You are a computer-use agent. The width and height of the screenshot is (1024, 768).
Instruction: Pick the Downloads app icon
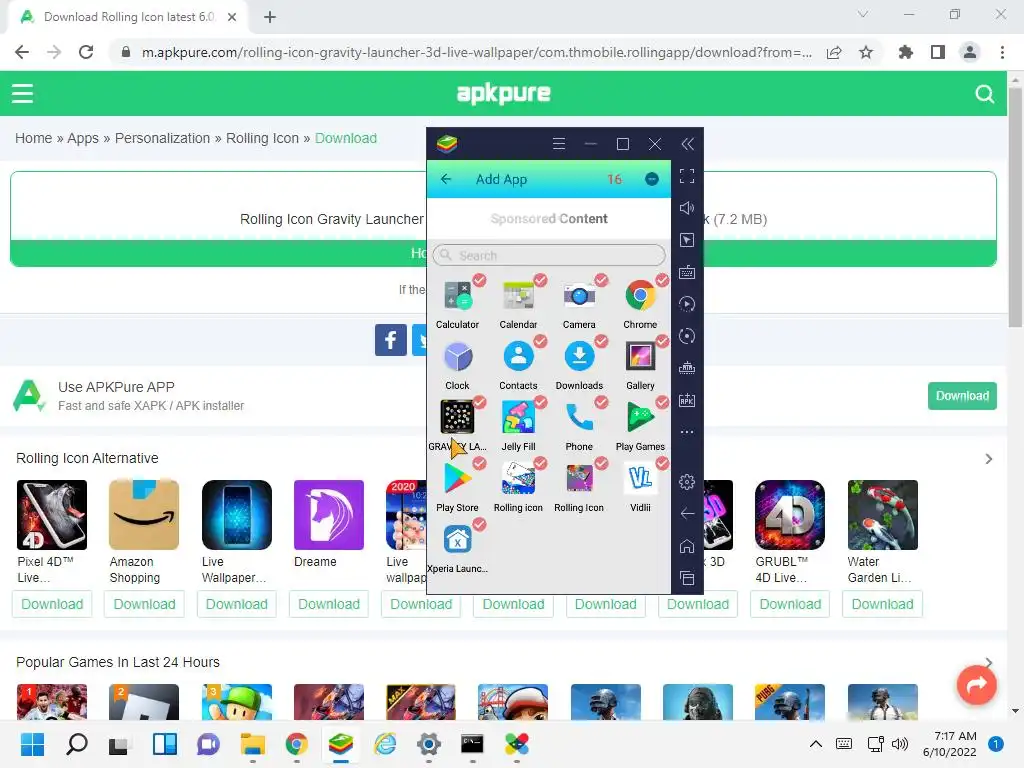click(579, 357)
